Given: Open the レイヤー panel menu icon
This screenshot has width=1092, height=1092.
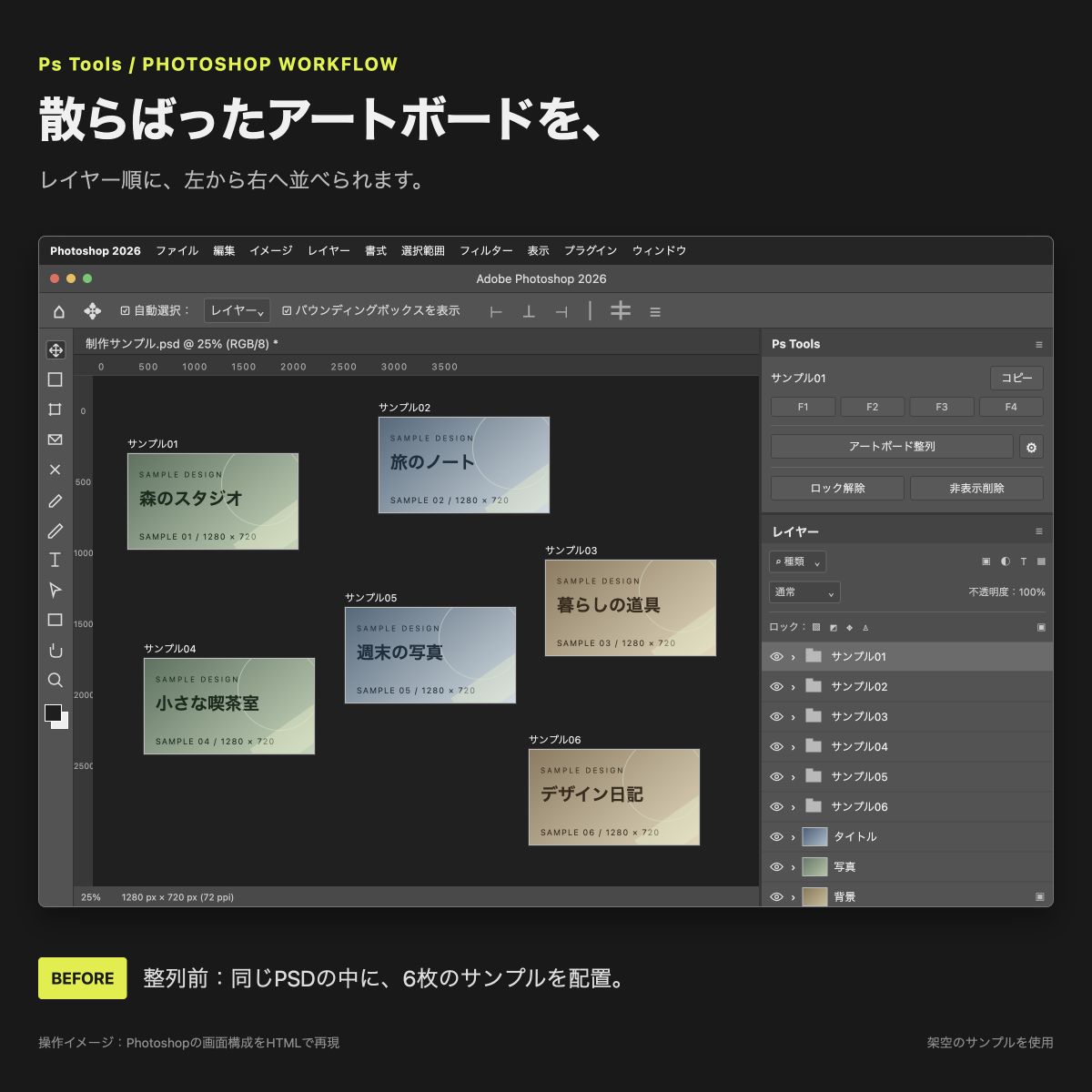Looking at the screenshot, I should (x=1039, y=531).
